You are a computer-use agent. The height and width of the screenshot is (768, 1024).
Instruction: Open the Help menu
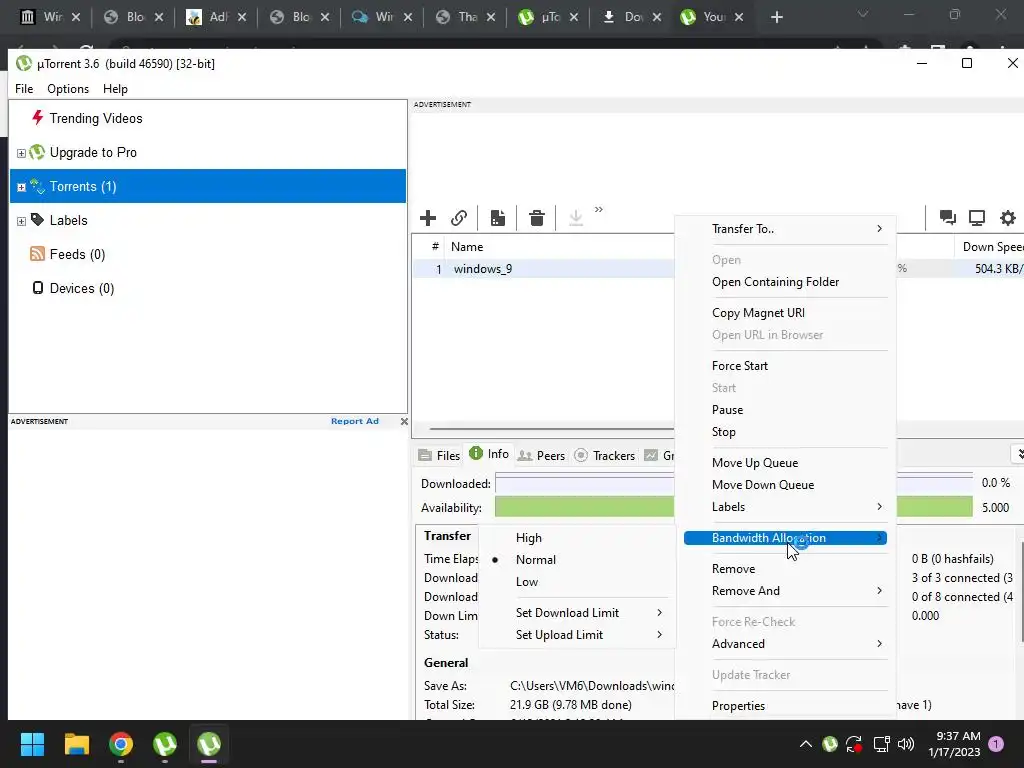(116, 89)
